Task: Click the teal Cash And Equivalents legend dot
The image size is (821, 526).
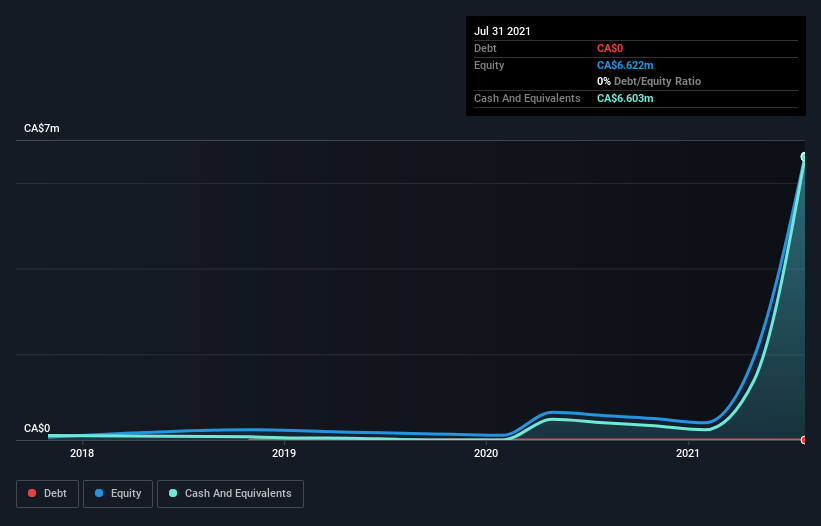Action: pyautogui.click(x=173, y=493)
